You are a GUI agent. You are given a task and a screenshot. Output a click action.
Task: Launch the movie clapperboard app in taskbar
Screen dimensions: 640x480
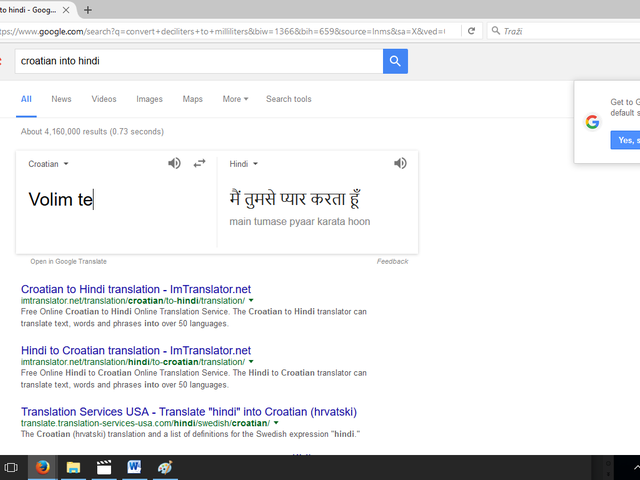pyautogui.click(x=104, y=467)
